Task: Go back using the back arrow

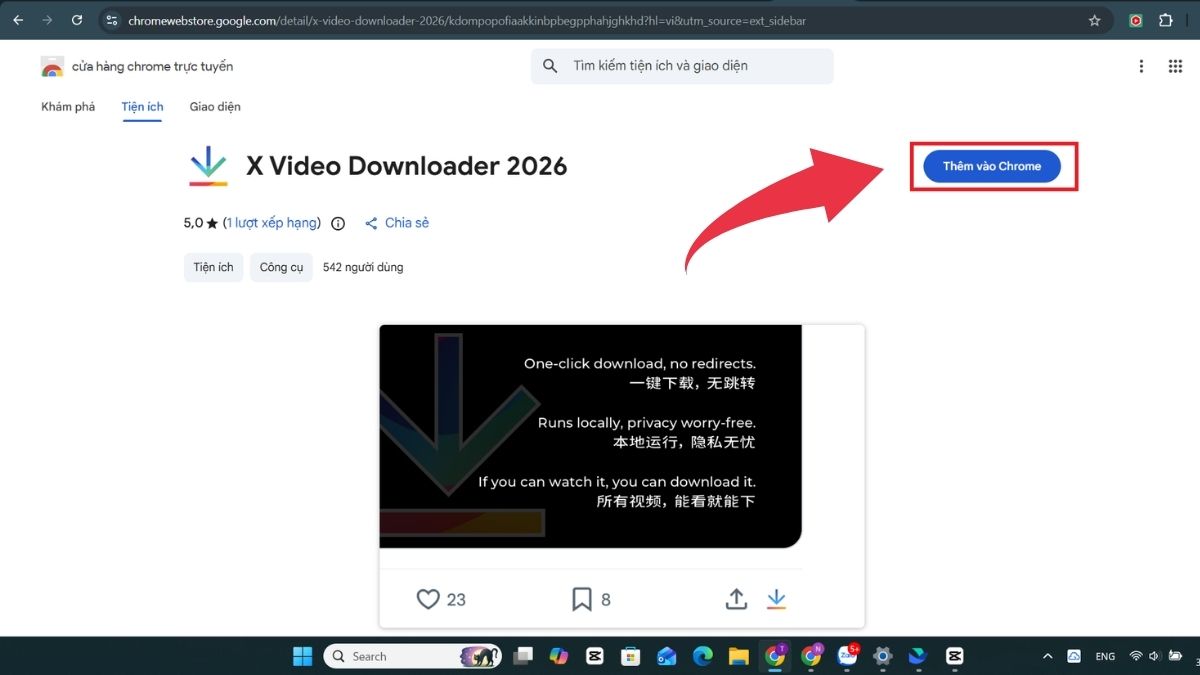Action: [x=18, y=20]
